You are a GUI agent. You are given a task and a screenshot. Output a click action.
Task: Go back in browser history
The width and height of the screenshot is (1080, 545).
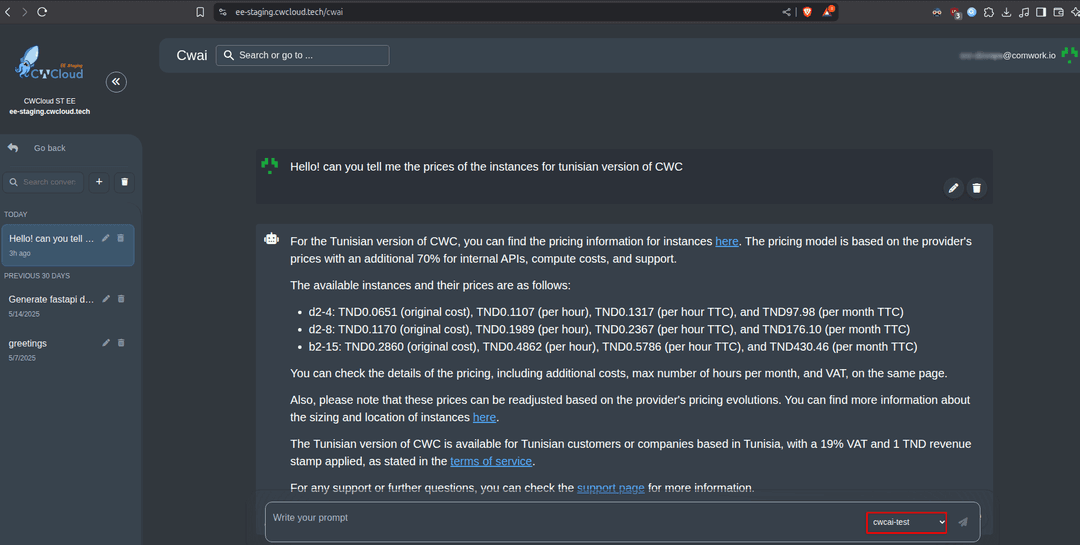point(8,12)
